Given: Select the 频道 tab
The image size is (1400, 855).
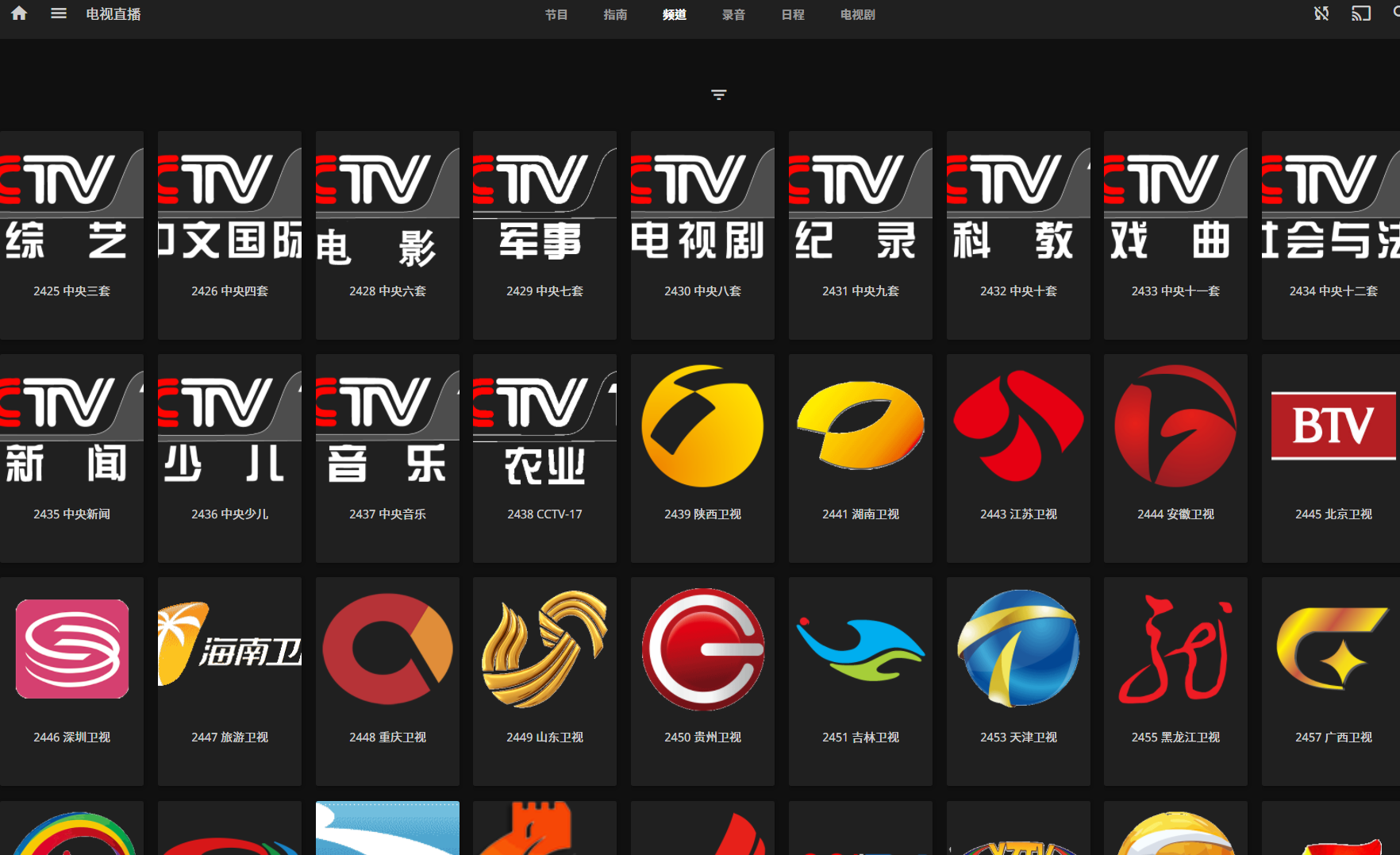Looking at the screenshot, I should tap(675, 14).
